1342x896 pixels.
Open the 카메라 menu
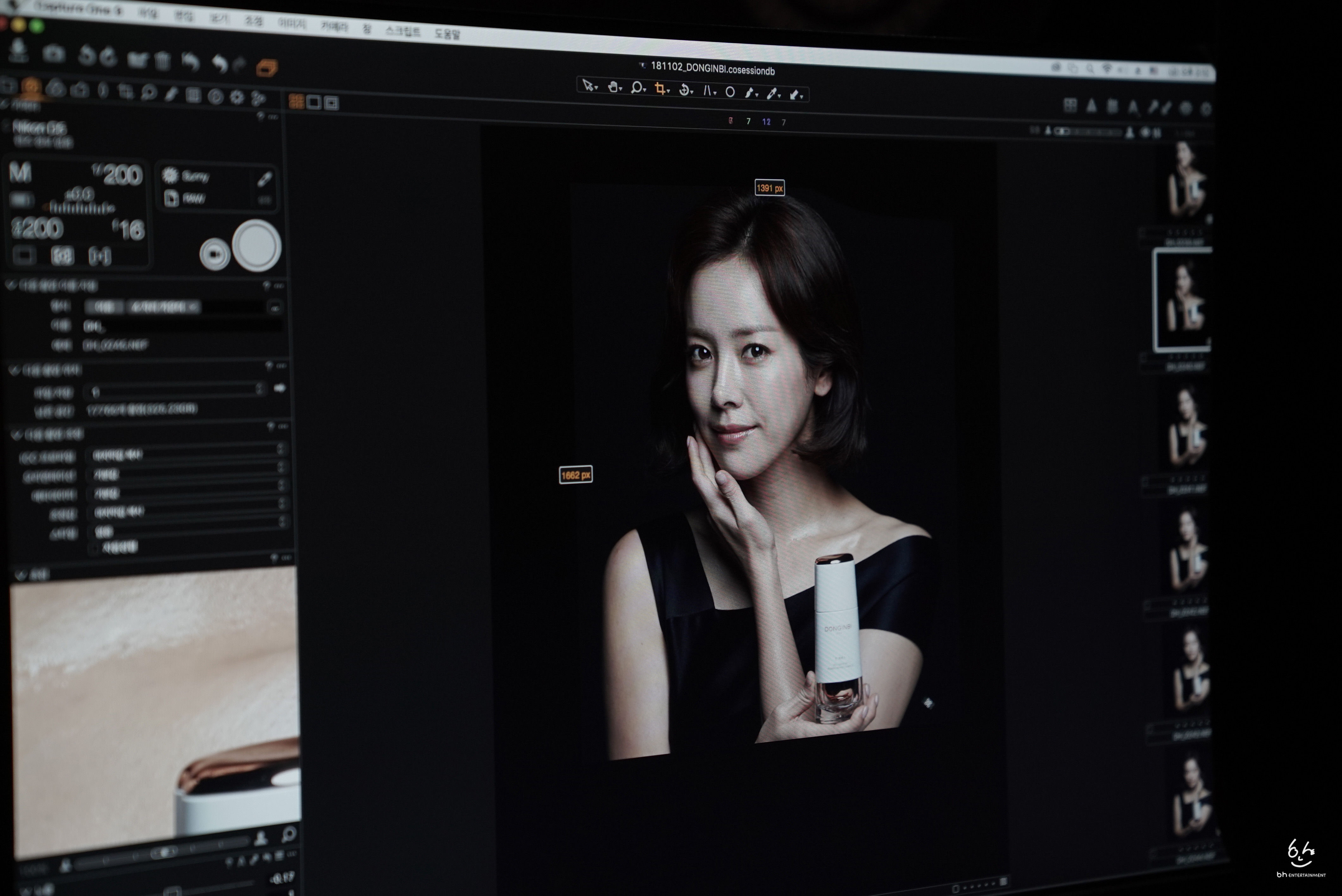(334, 26)
